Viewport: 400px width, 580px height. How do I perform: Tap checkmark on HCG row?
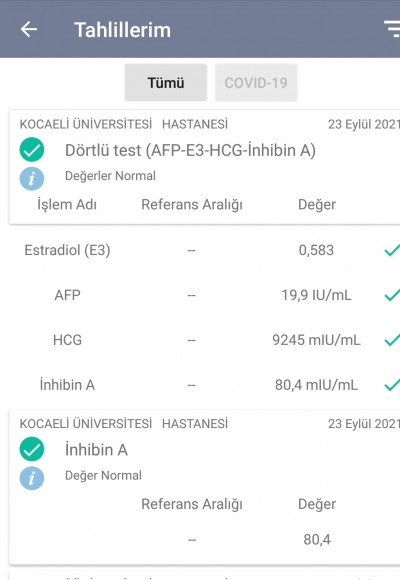[x=392, y=340]
